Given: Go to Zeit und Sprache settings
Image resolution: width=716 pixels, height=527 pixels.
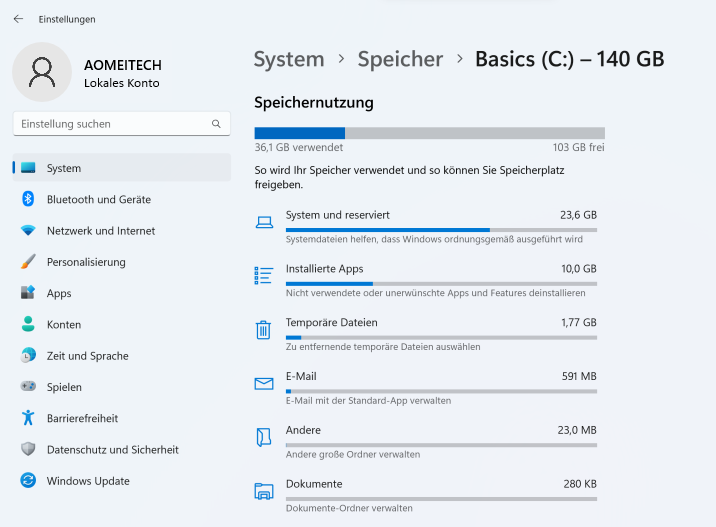Looking at the screenshot, I should pyautogui.click(x=87, y=355).
